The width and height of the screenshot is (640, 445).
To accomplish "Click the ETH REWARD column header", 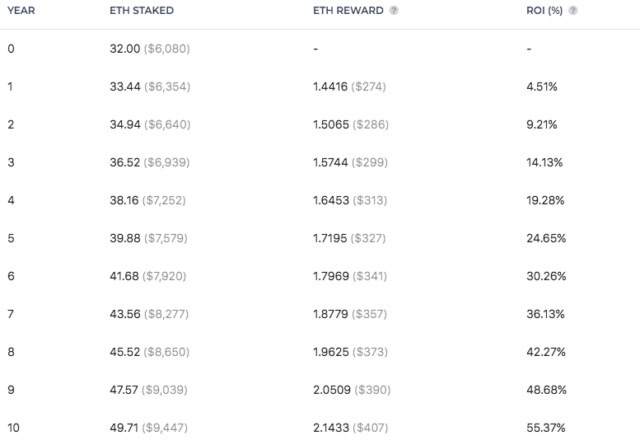I will [348, 11].
